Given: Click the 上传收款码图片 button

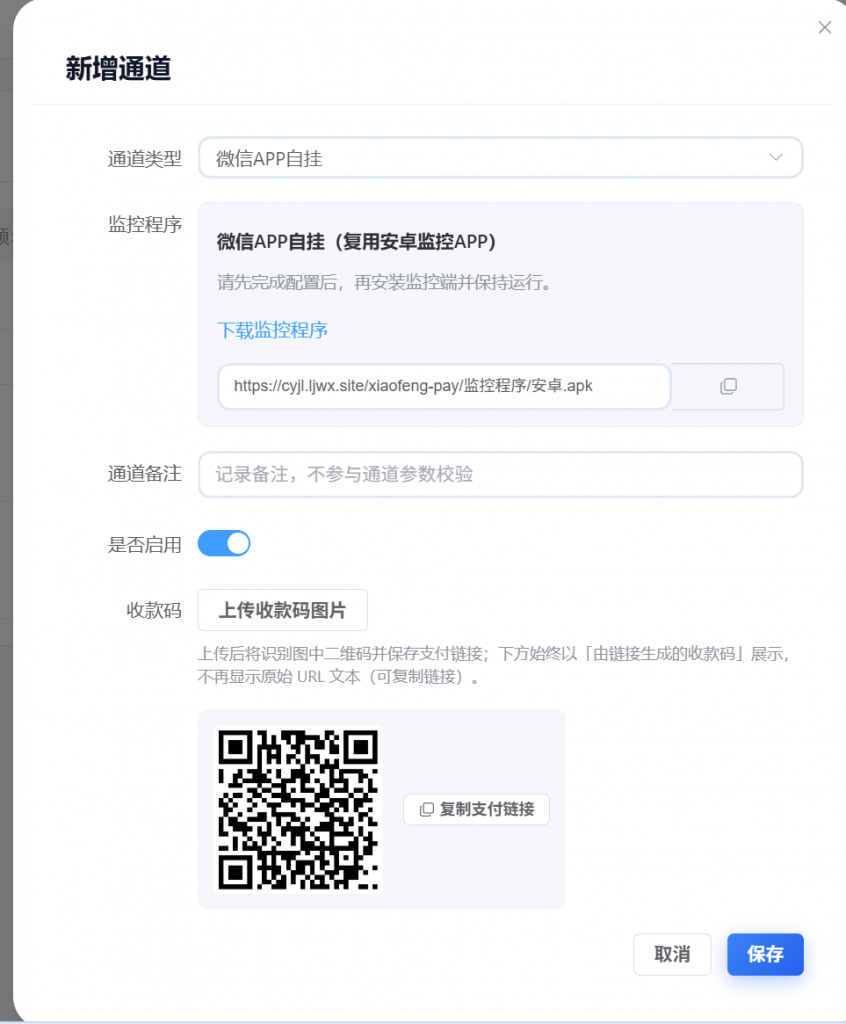Looking at the screenshot, I should click(282, 610).
